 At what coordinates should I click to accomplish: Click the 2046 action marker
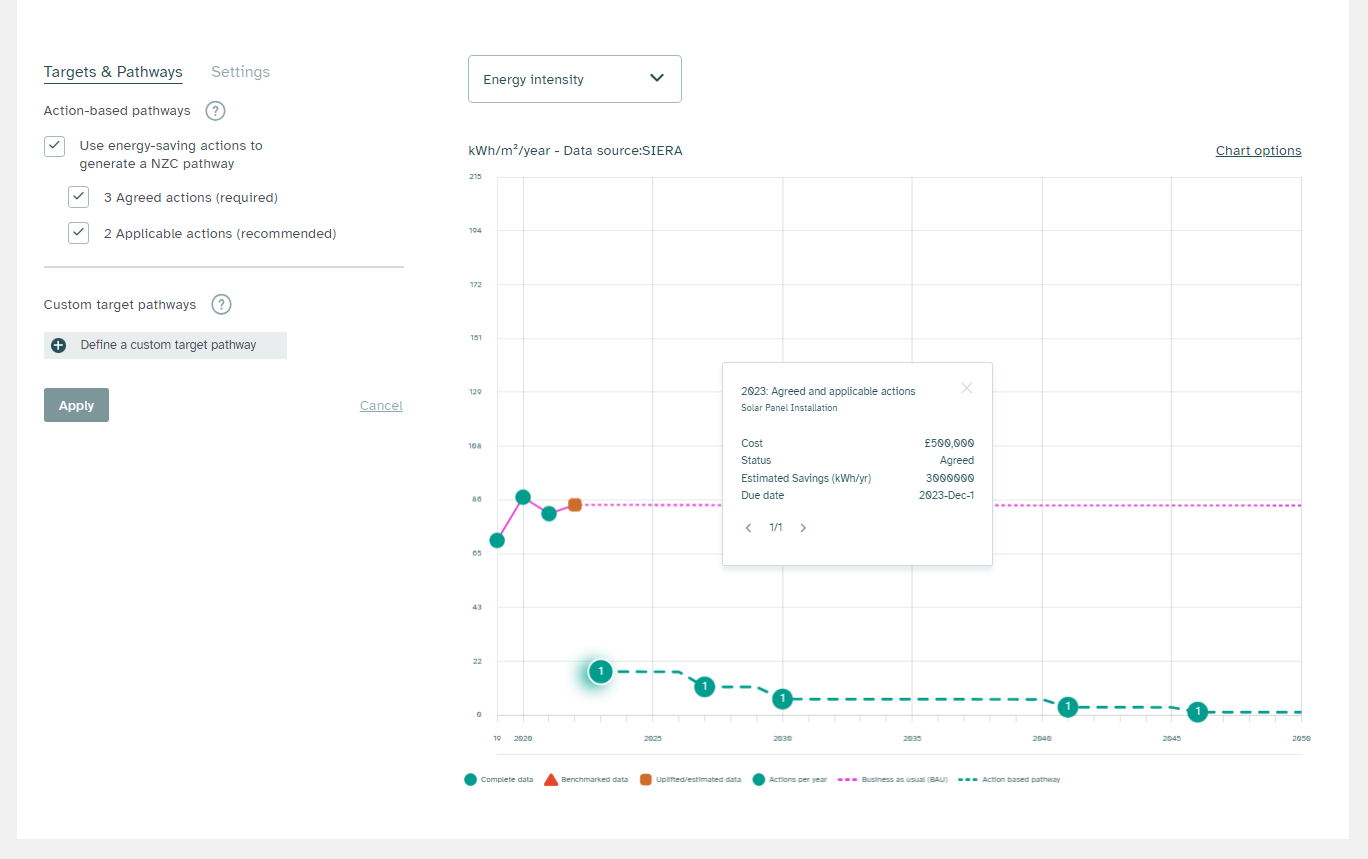(1197, 712)
